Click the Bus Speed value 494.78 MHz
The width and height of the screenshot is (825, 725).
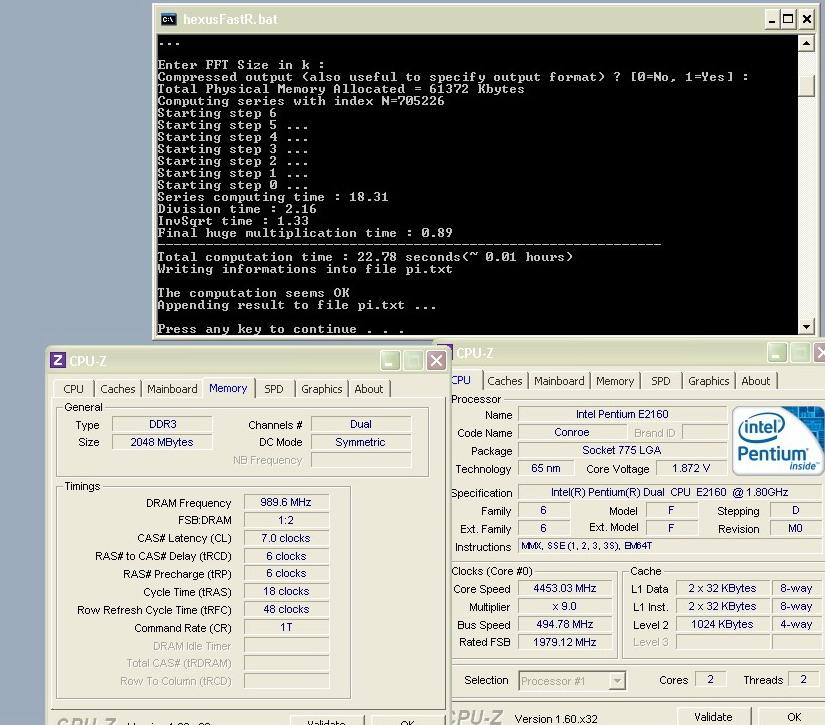coord(565,624)
